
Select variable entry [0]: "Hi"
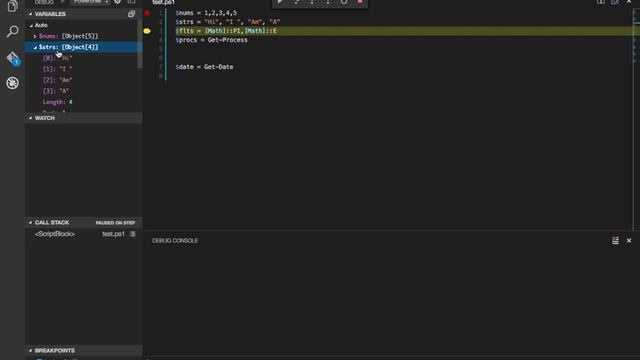click(x=84, y=58)
